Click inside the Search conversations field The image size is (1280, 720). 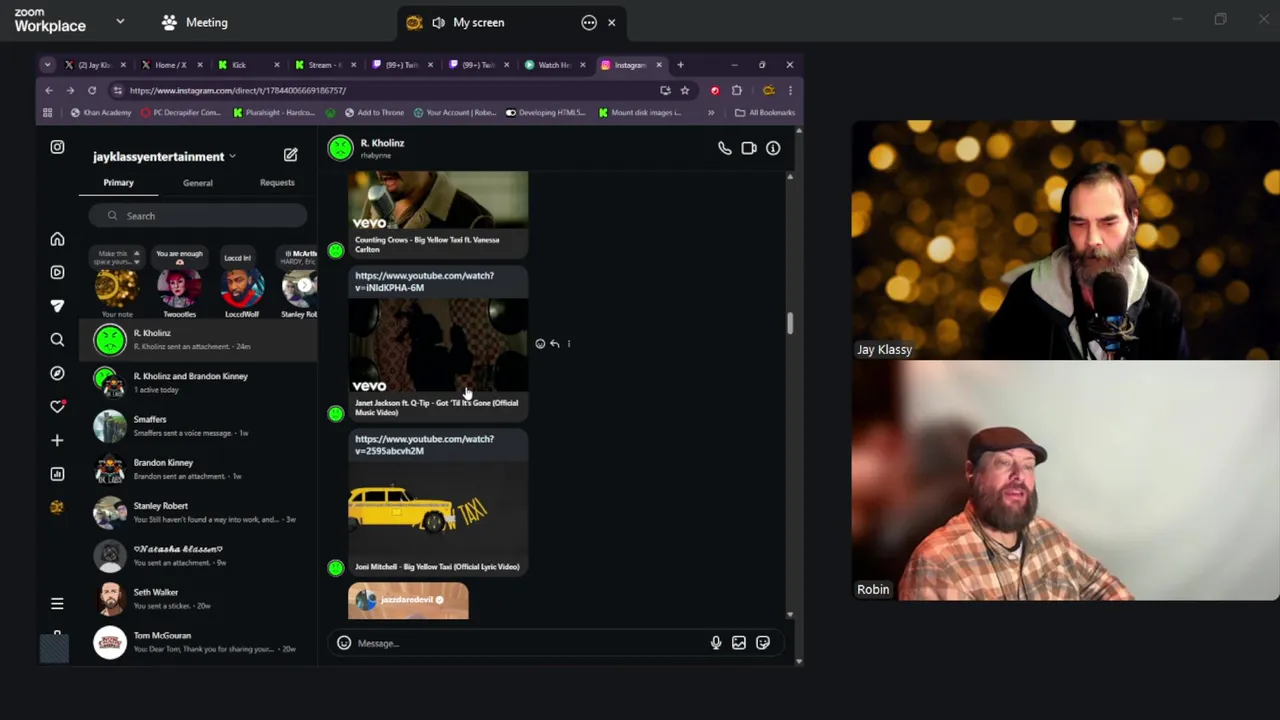click(x=198, y=216)
